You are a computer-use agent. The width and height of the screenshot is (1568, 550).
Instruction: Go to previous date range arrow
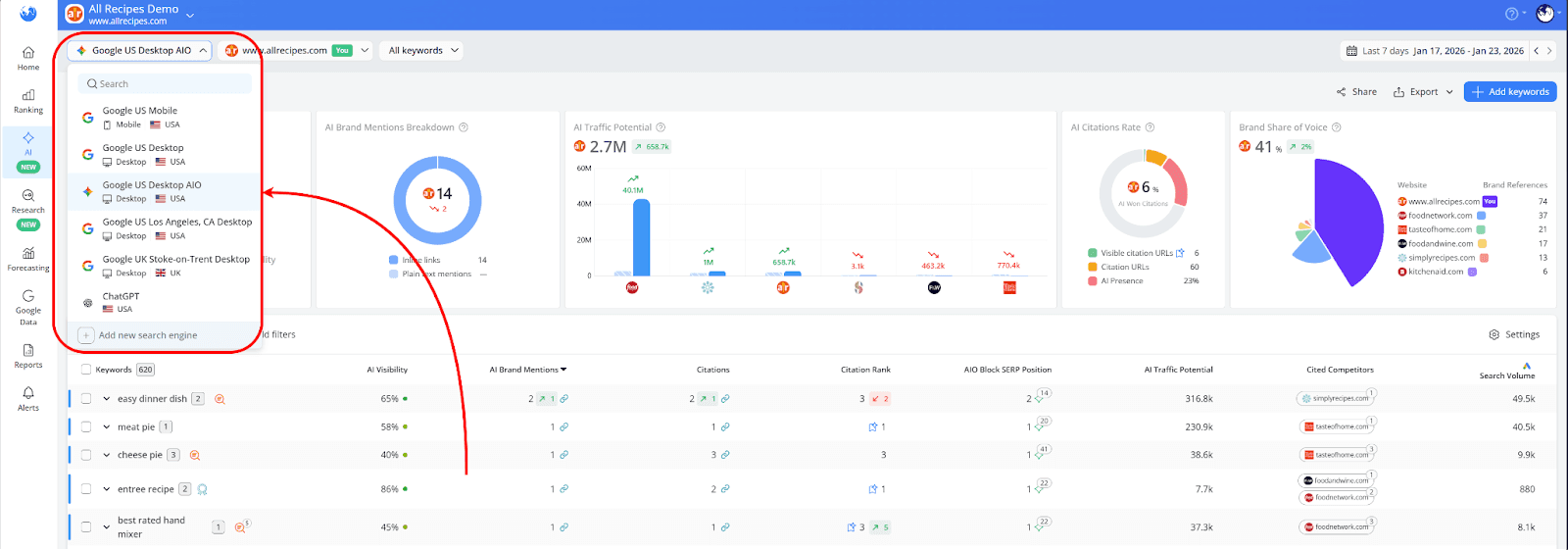point(1537,51)
